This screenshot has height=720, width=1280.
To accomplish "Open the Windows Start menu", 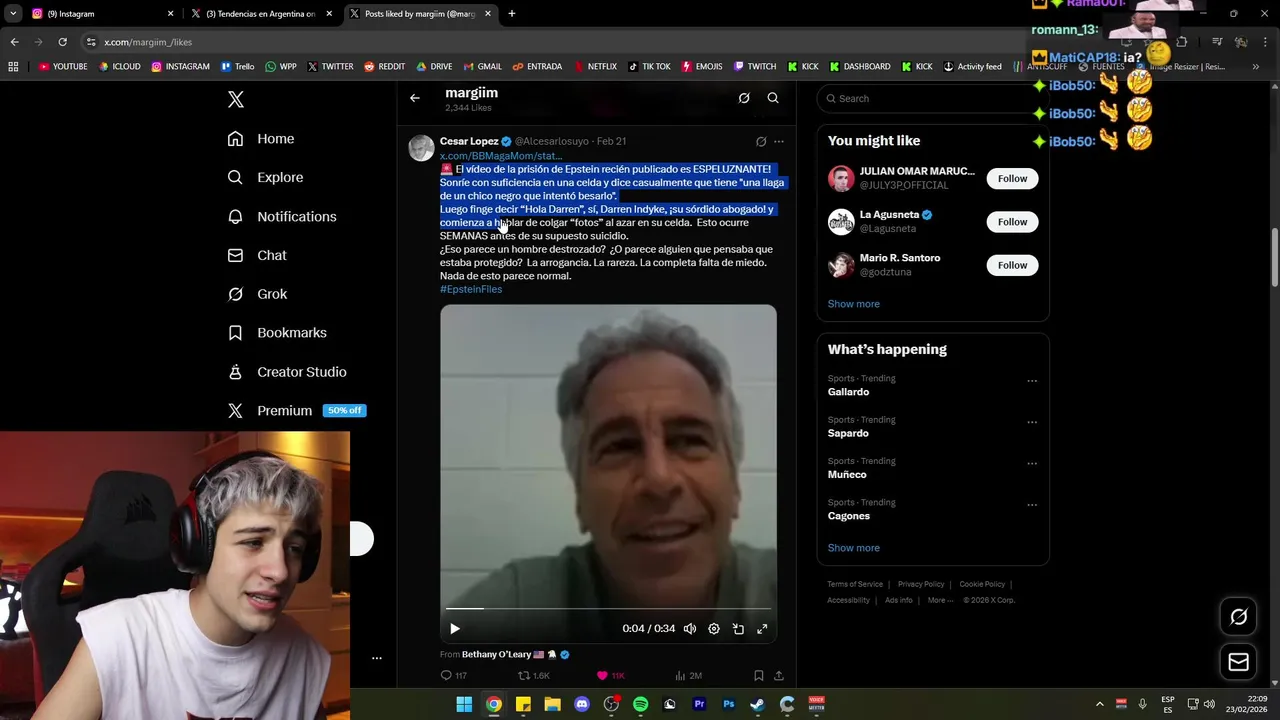I will (x=464, y=705).
